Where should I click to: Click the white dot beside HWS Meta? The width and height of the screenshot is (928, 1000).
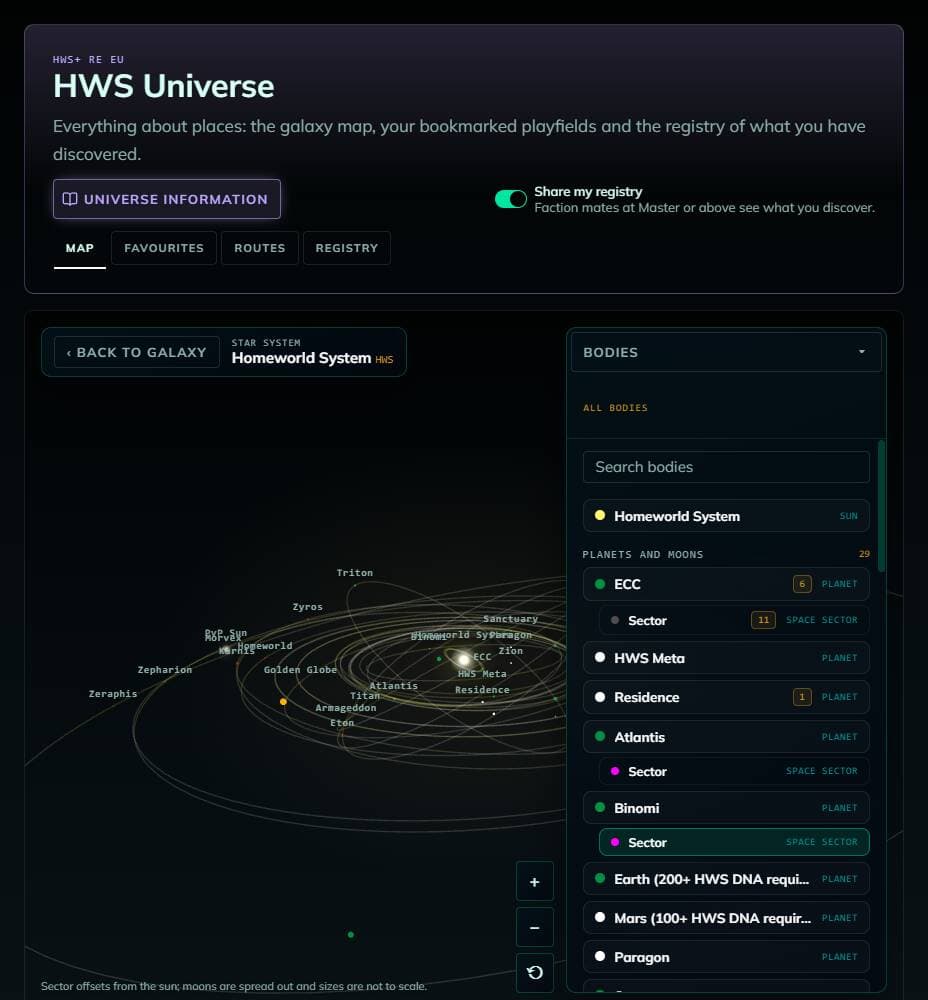600,657
